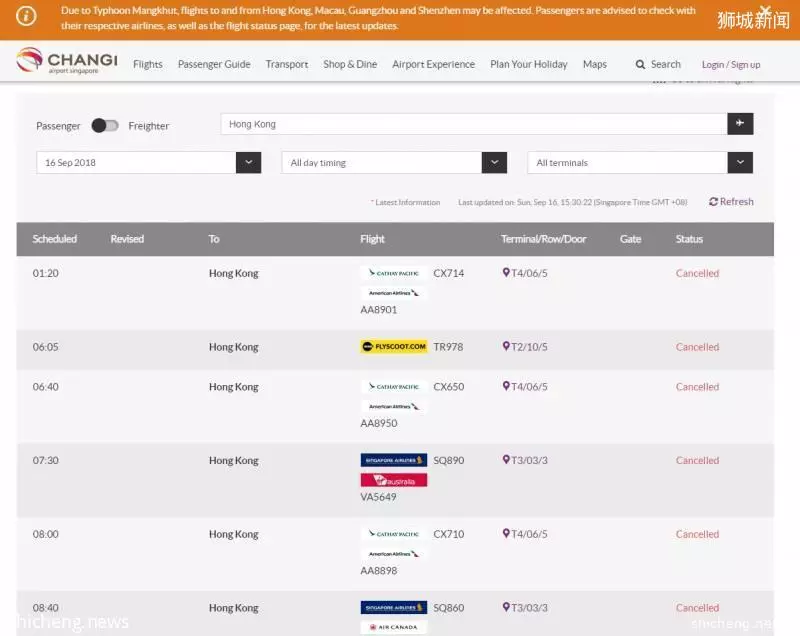Open the All day timing dropdown arrow

[494, 163]
